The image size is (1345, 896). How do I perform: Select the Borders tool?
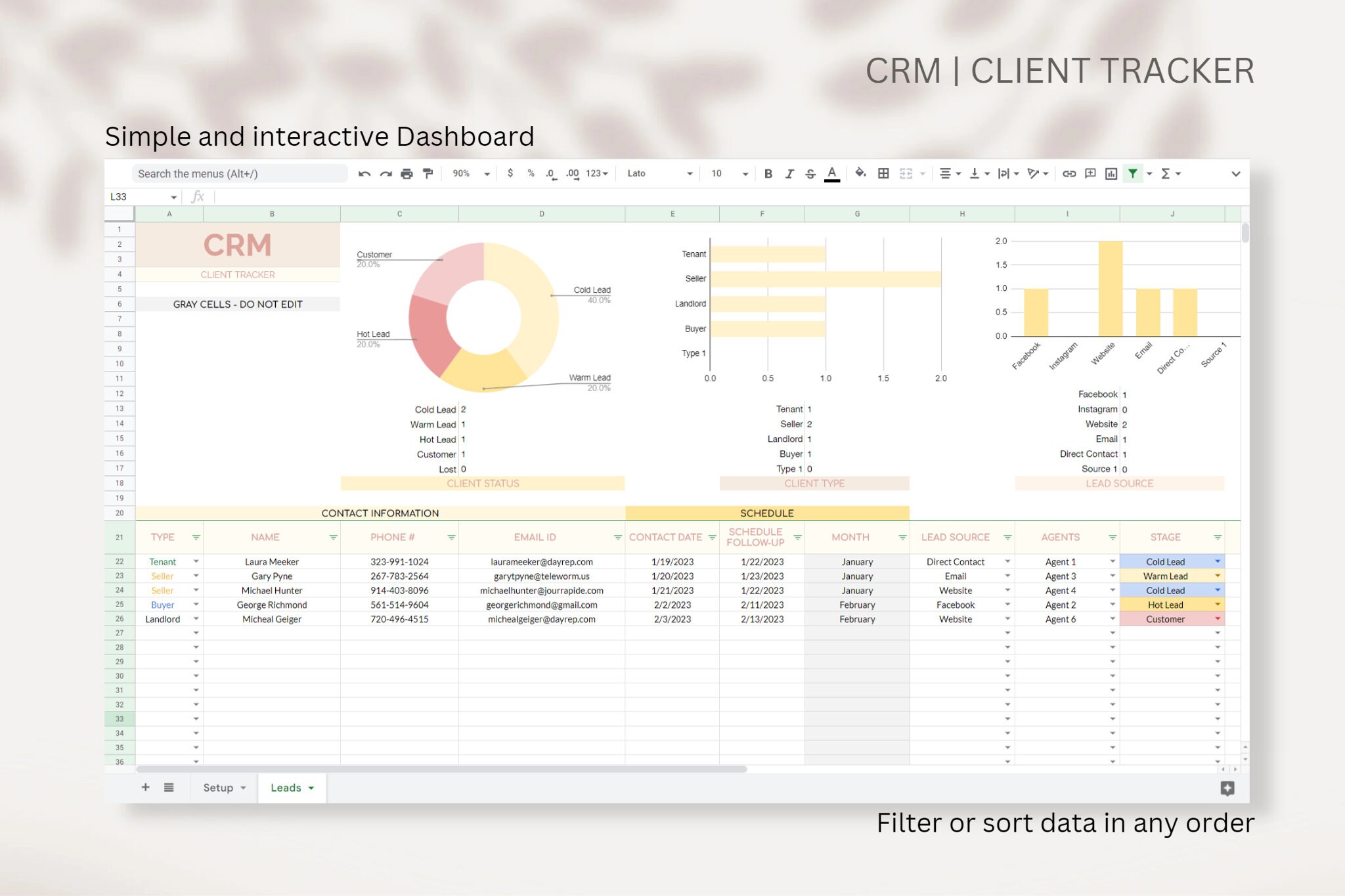[883, 173]
